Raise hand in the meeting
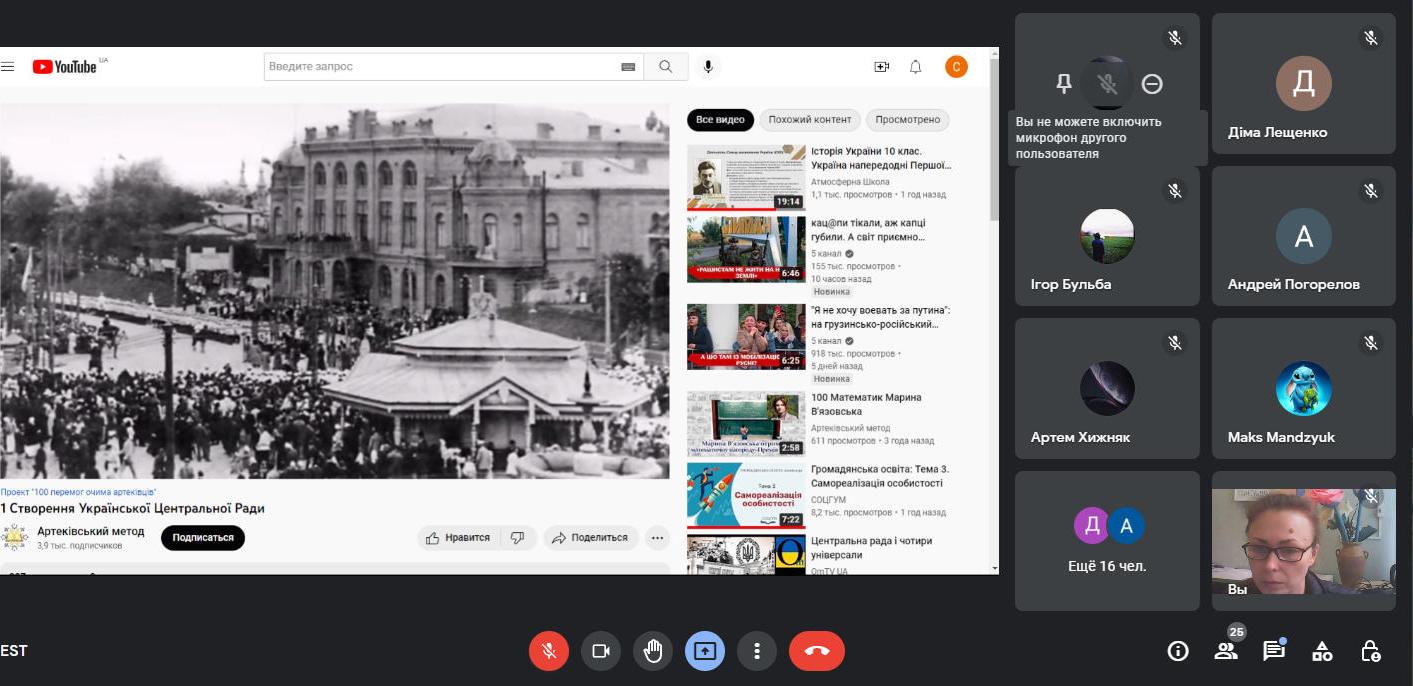1413x686 pixels. click(653, 651)
